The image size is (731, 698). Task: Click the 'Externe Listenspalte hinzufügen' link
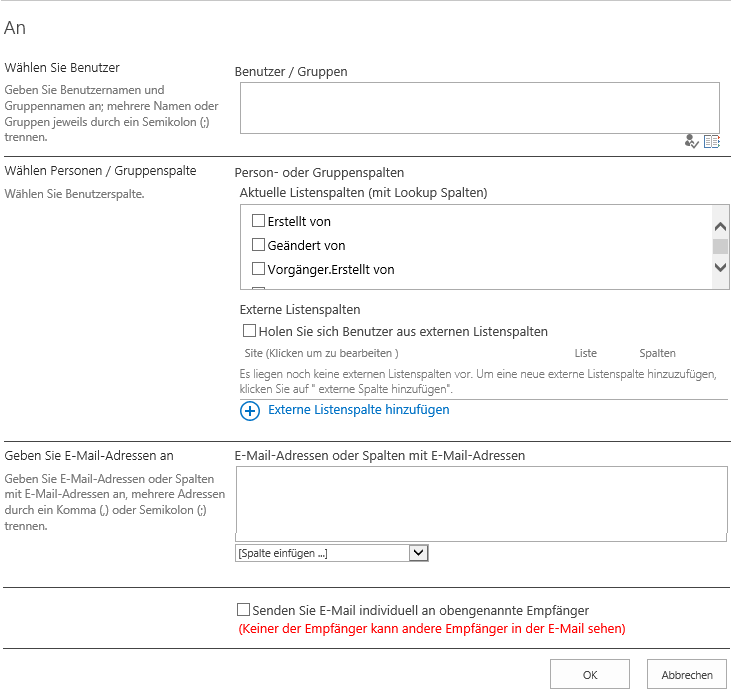click(x=359, y=410)
